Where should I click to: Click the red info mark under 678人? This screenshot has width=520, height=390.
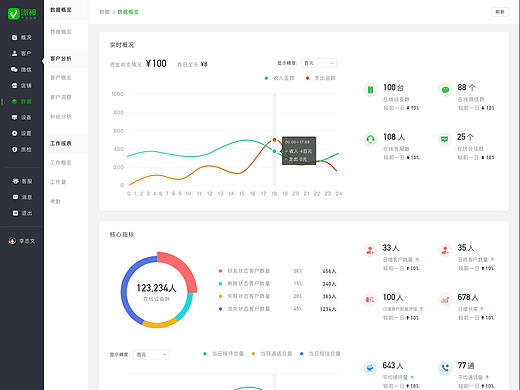pyautogui.click(x=482, y=309)
